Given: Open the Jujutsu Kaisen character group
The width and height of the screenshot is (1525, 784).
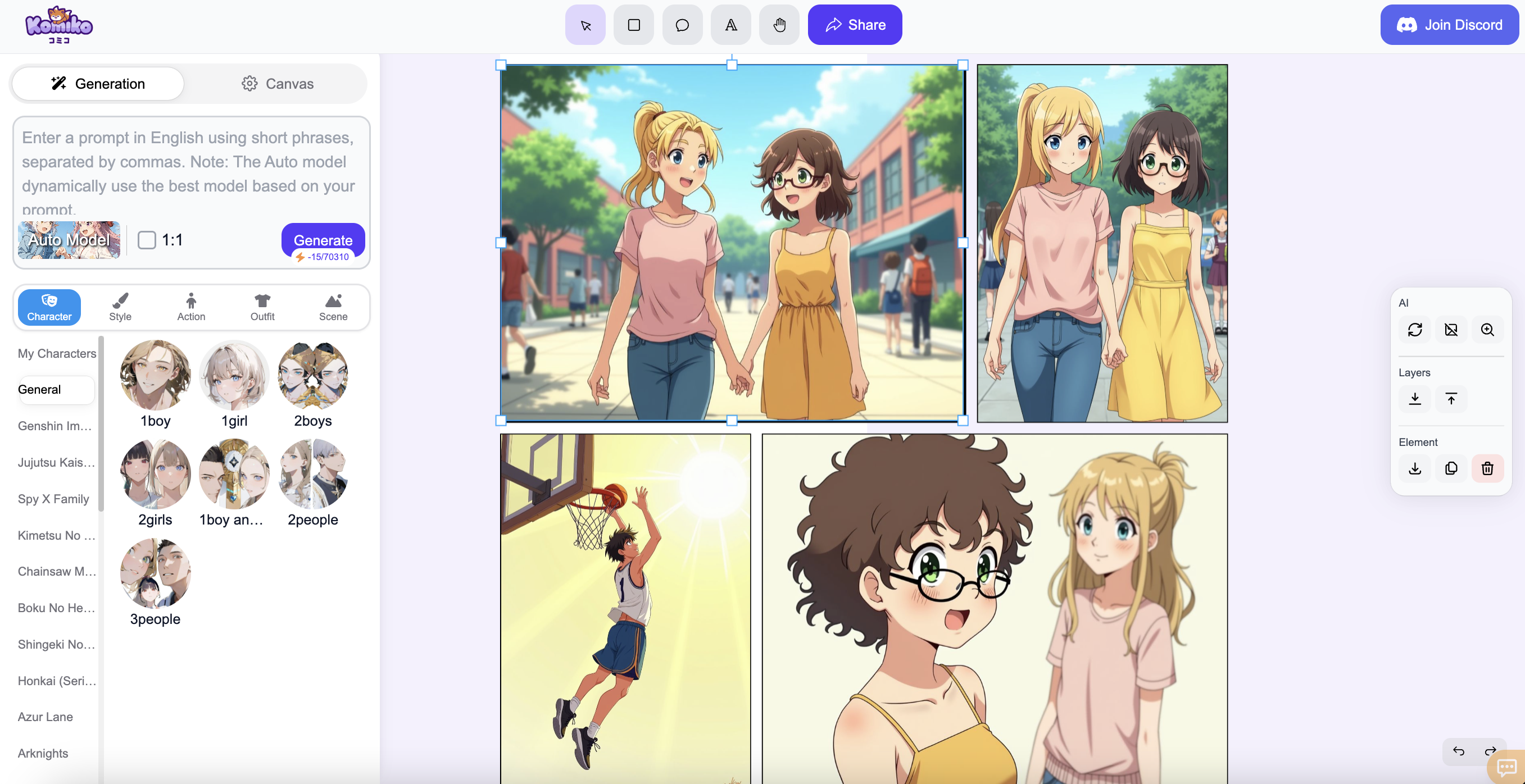Looking at the screenshot, I should coord(56,463).
